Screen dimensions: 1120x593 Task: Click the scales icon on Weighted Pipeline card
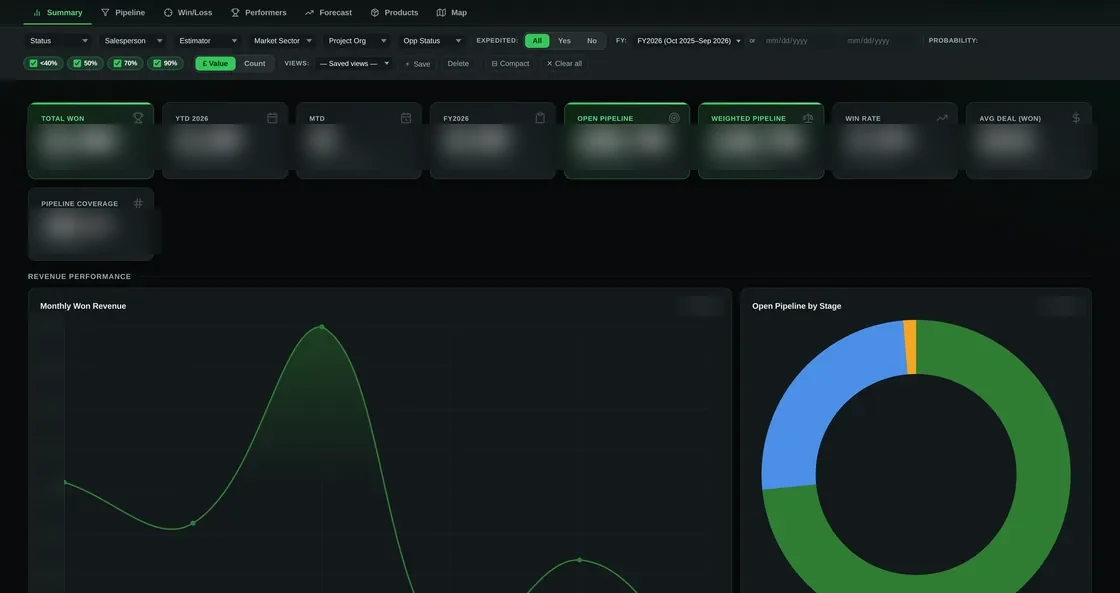[x=808, y=118]
